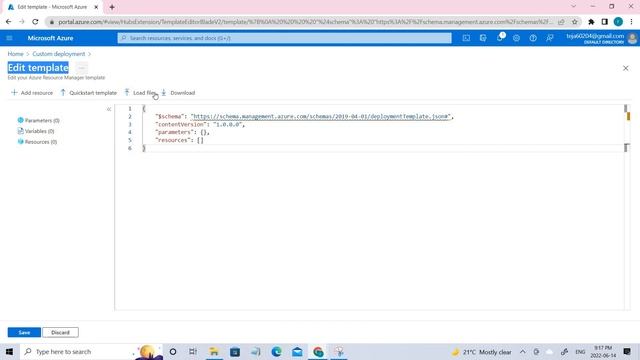Click line number 6 in editor gutter
Image resolution: width=640 pixels, height=360 pixels.
(x=130, y=148)
